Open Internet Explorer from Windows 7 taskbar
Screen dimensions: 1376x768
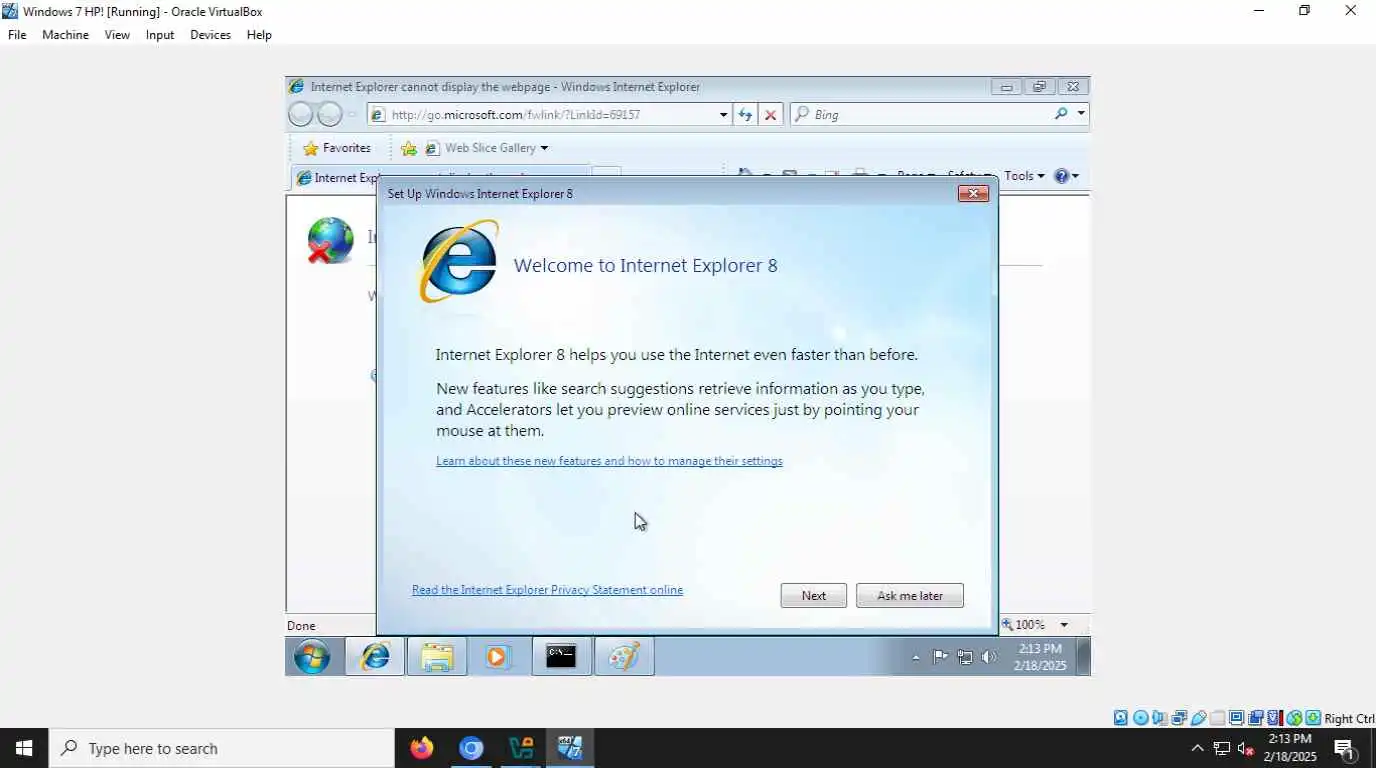pyautogui.click(x=375, y=657)
